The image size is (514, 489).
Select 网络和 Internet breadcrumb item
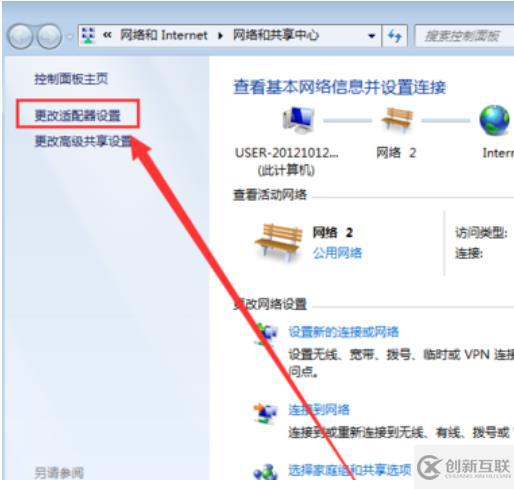click(x=164, y=35)
